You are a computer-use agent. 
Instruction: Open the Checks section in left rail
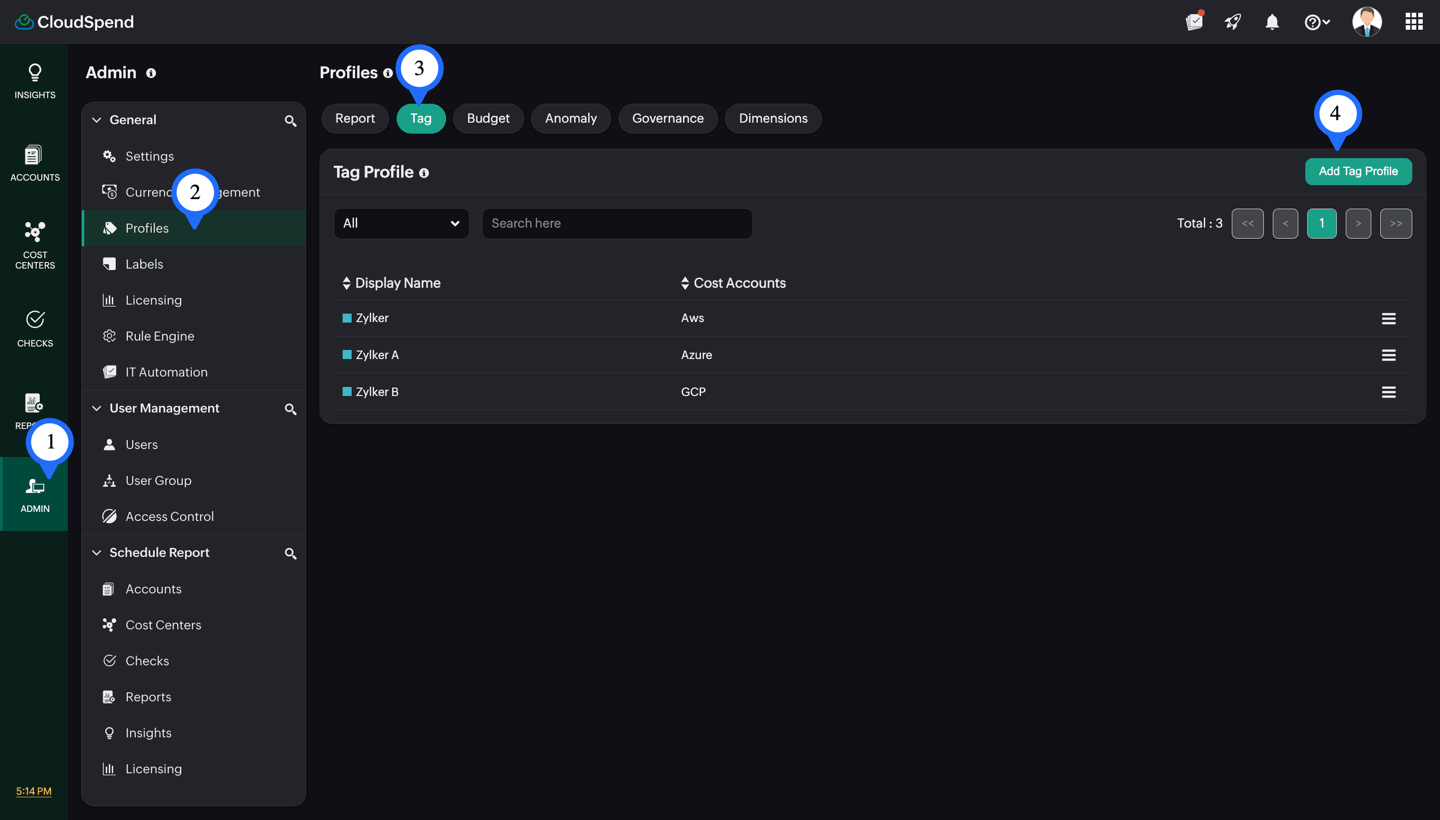point(35,329)
